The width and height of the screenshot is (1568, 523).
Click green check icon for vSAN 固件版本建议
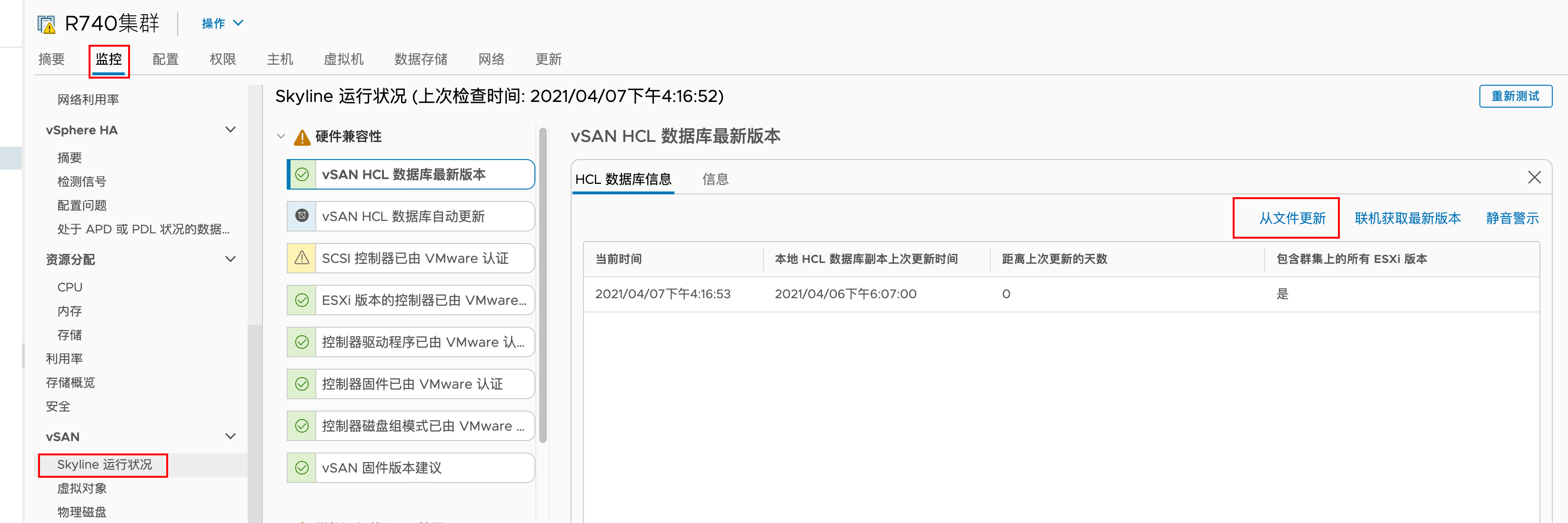302,468
